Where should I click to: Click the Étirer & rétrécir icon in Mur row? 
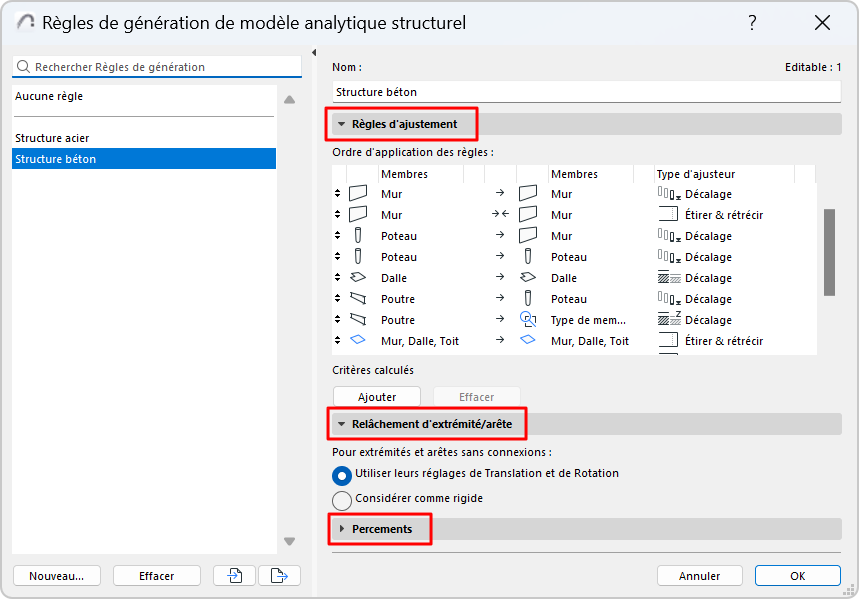668,215
